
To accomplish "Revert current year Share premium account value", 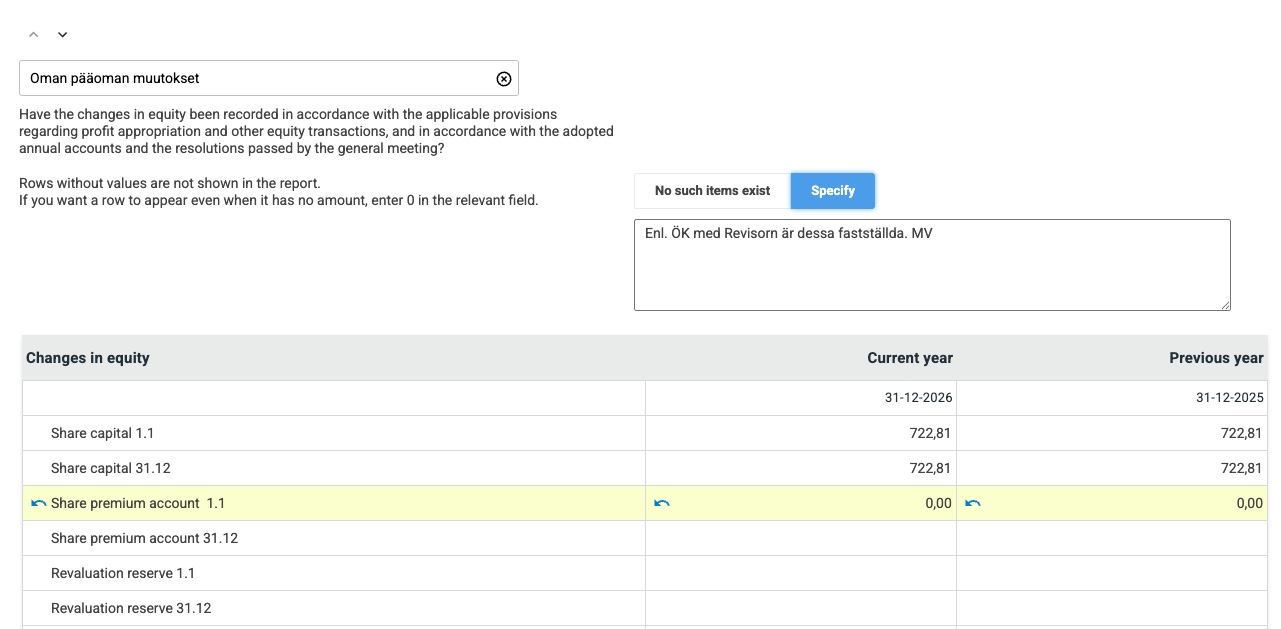I will (x=661, y=504).
